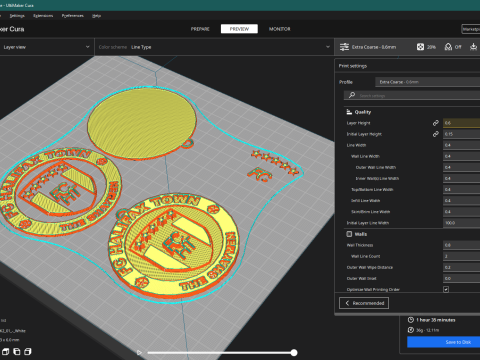This screenshot has width=480, height=360.
Task: Click the Search settings field
Action: pos(412,95)
